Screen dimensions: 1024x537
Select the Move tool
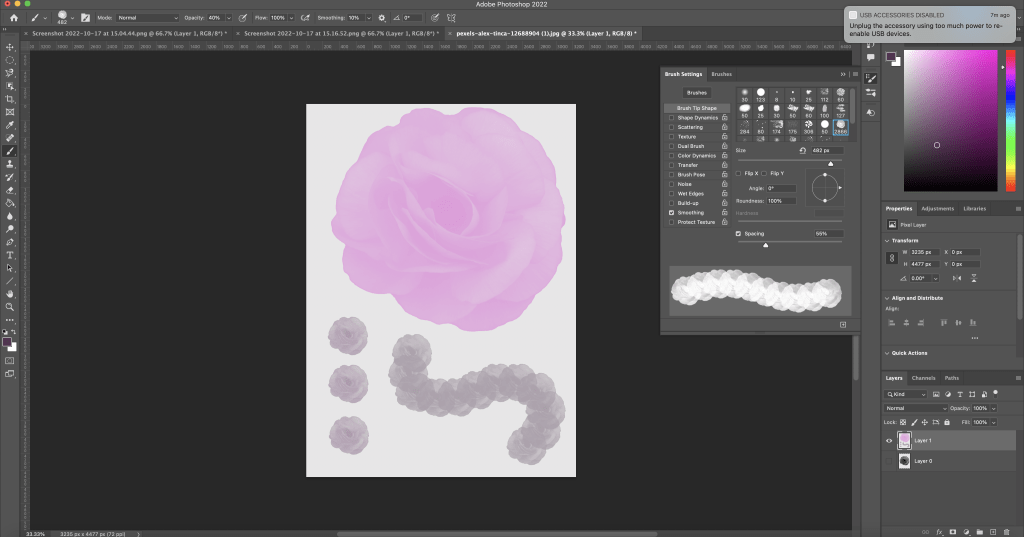(x=9, y=47)
